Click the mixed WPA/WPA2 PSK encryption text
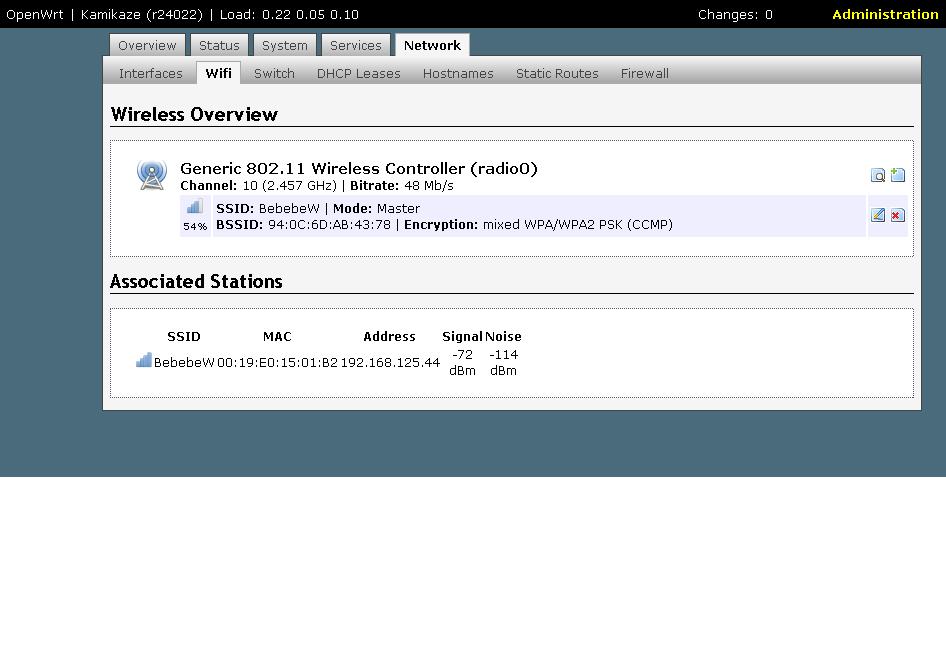Screen dimensions: 946x664 click(x=577, y=224)
